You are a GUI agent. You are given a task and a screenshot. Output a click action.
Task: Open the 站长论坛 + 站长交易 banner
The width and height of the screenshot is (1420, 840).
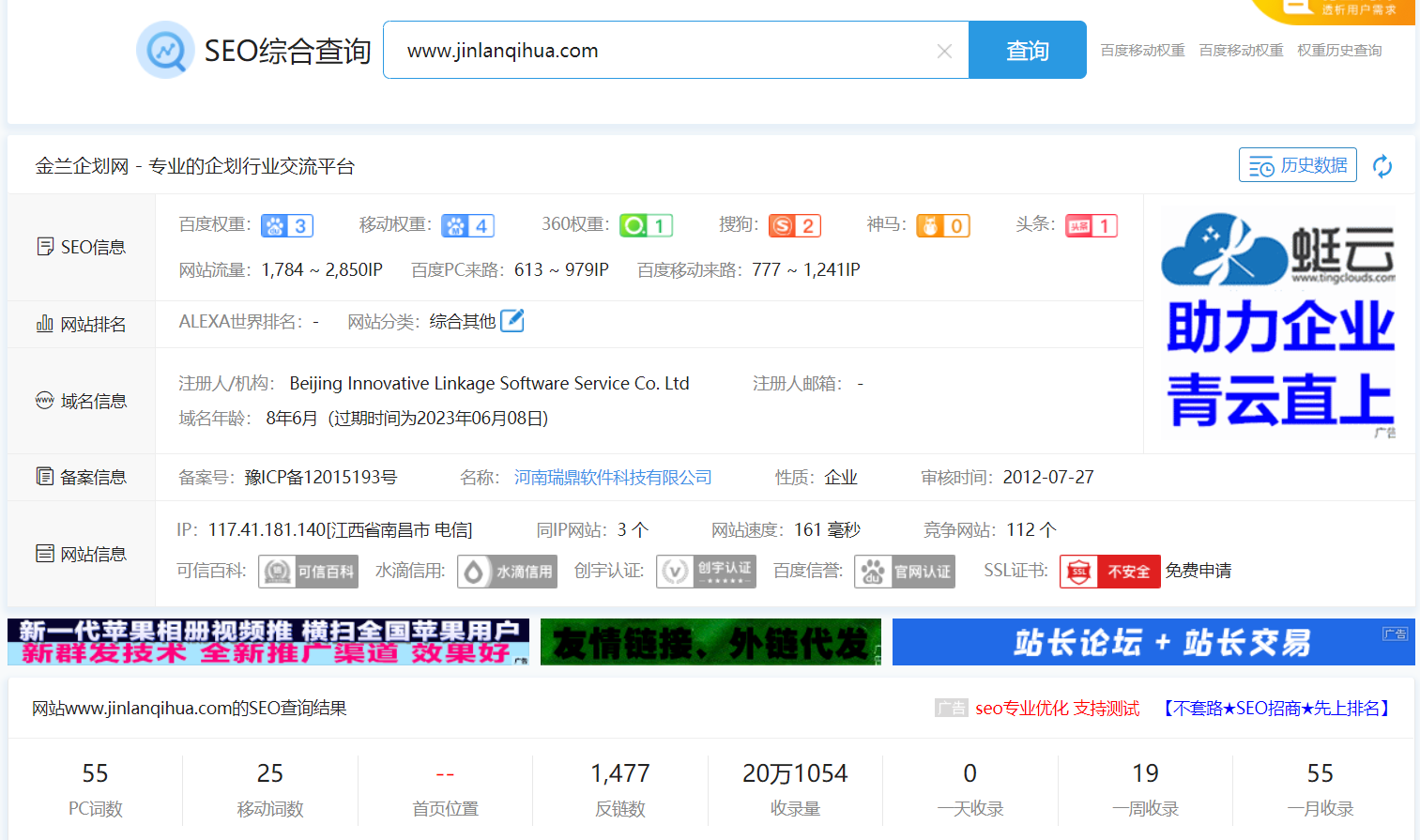1153,642
